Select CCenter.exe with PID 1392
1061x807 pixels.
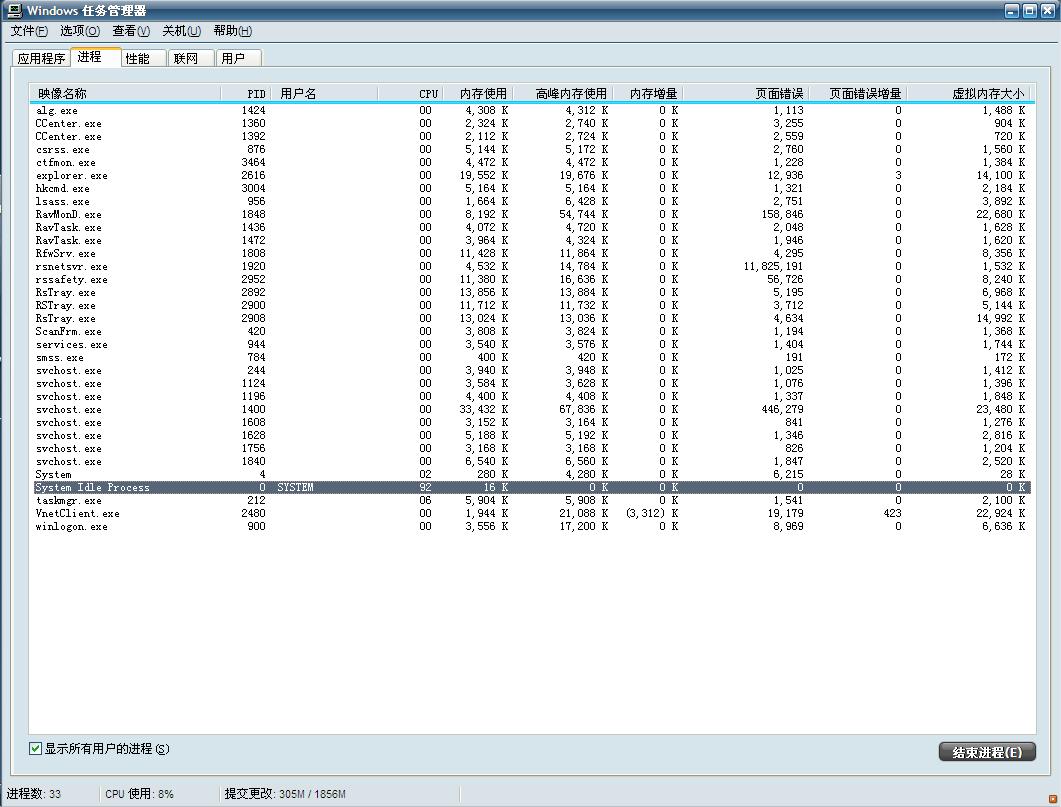(531, 136)
